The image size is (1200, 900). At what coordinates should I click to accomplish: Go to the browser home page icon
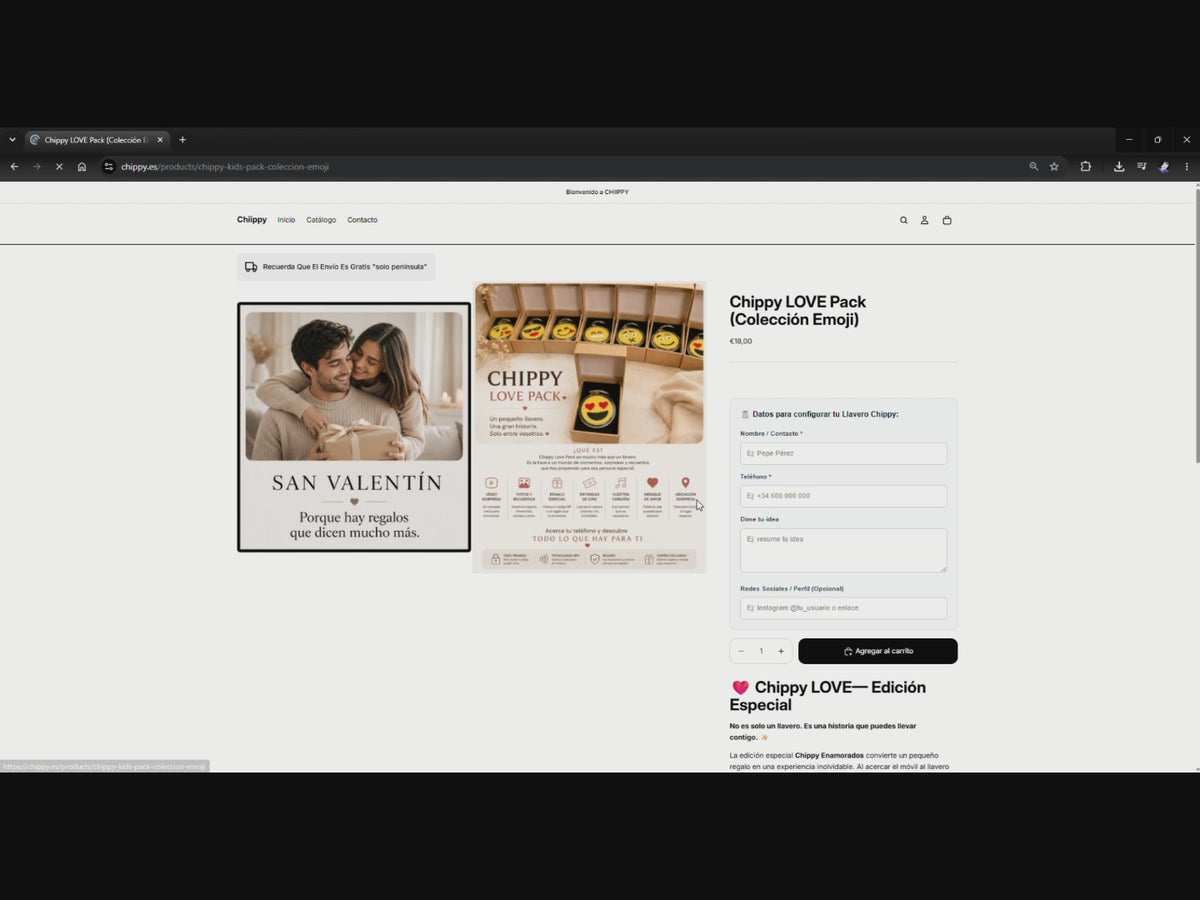pos(82,167)
